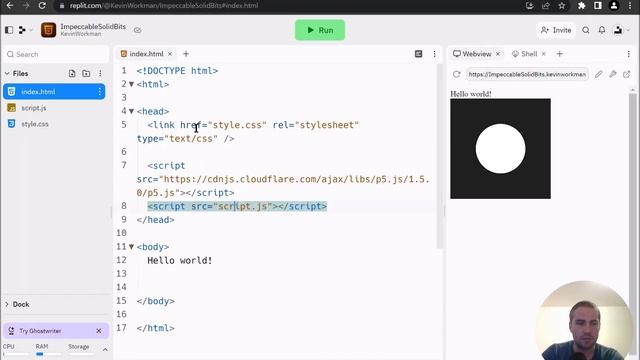The width and height of the screenshot is (640, 360).
Task: Fold the body tag on line 11
Action: click(131, 247)
